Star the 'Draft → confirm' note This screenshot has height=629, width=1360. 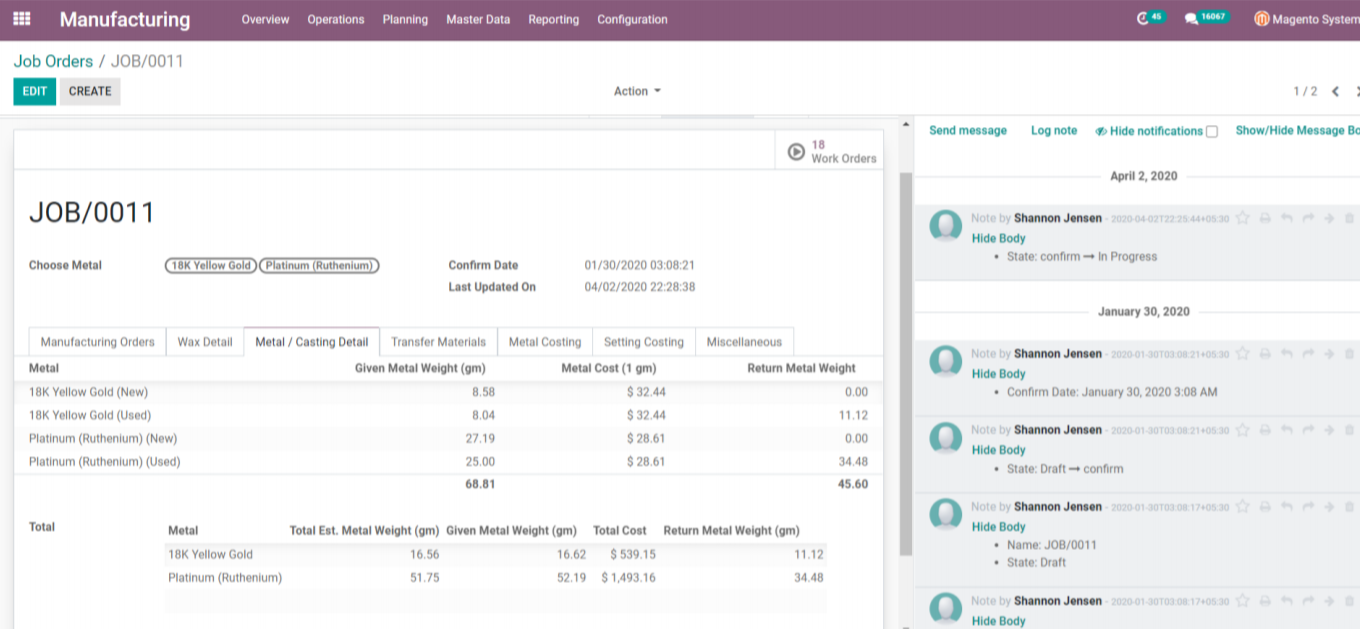click(1243, 430)
